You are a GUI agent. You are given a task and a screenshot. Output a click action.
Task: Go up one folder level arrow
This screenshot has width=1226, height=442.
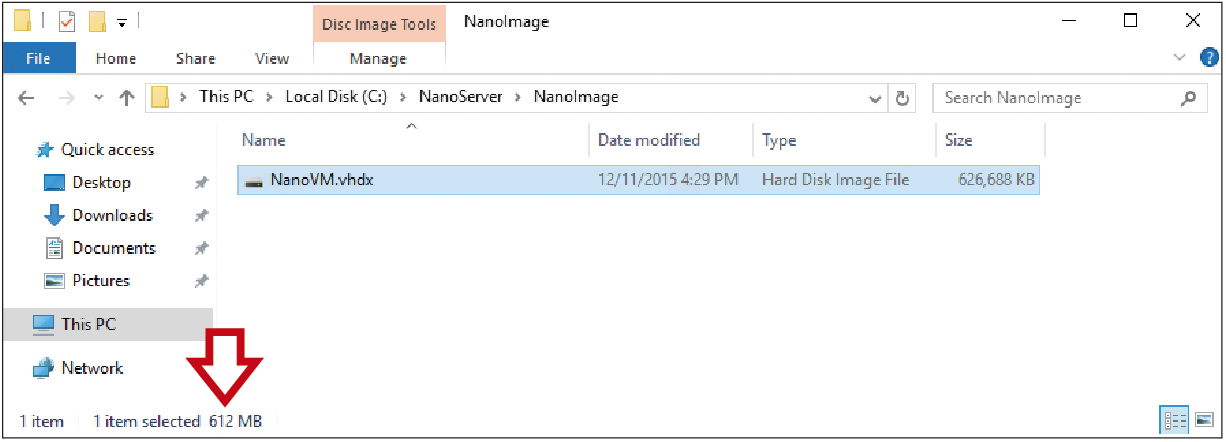(x=127, y=98)
